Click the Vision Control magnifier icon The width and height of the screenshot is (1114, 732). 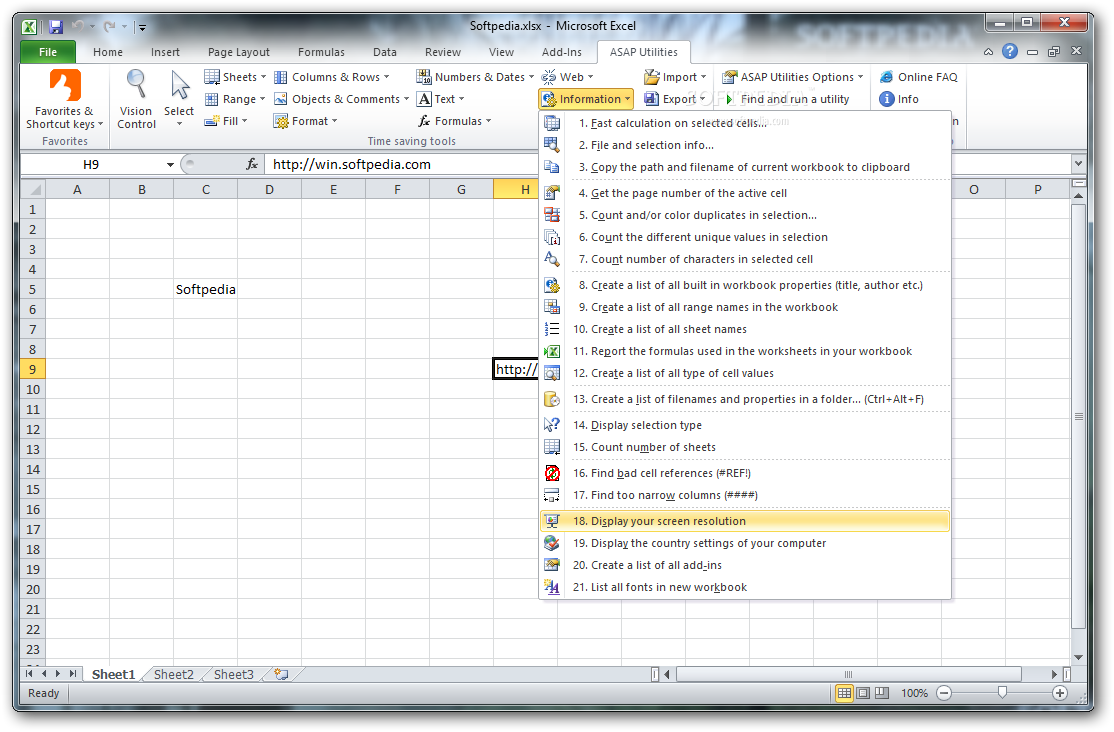(x=136, y=85)
